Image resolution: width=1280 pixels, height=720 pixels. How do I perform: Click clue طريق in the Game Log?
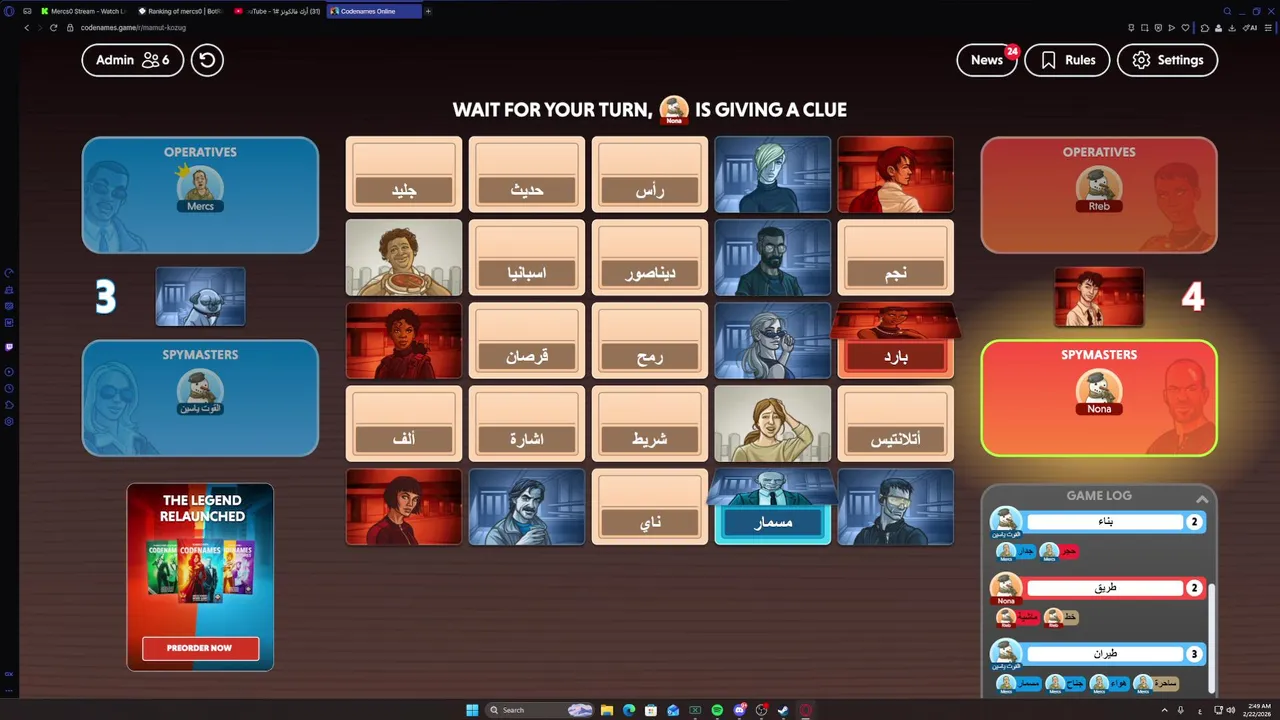tap(1105, 588)
